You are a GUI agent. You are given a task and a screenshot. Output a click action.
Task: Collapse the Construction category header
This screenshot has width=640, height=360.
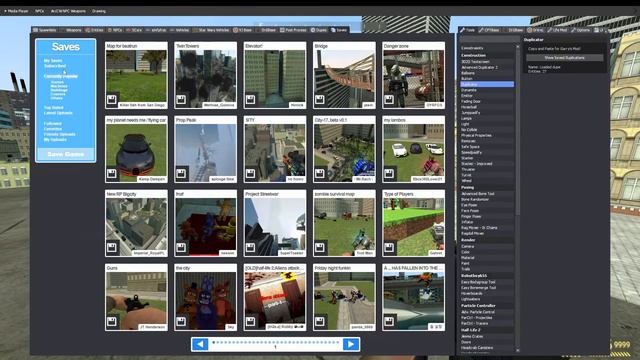pyautogui.click(x=487, y=55)
